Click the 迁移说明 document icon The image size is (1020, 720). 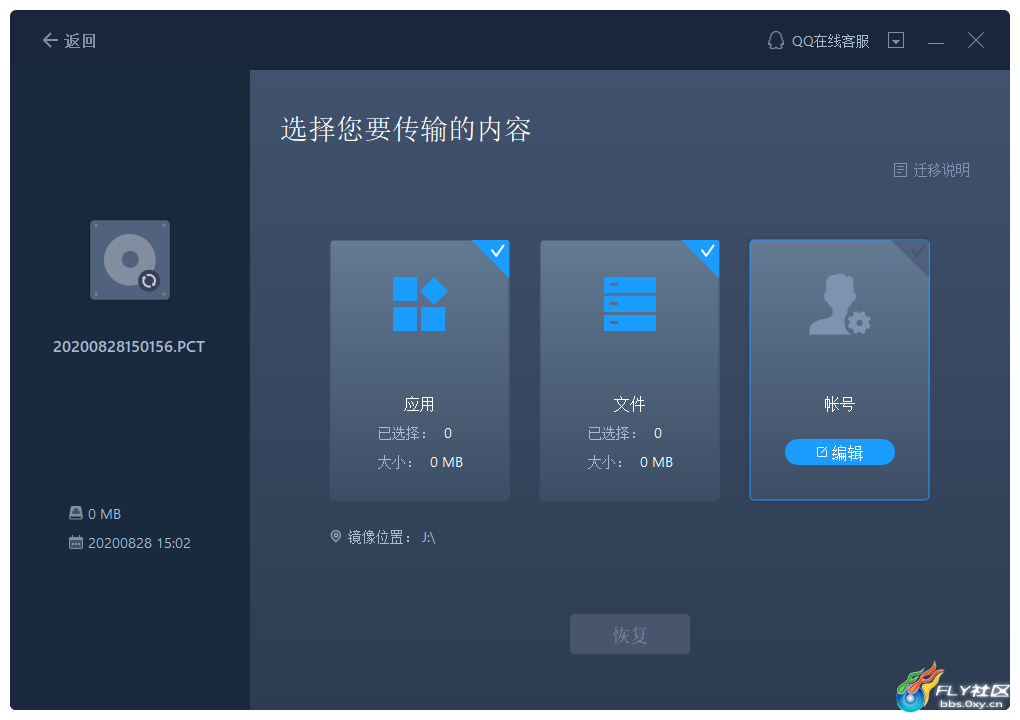[900, 170]
